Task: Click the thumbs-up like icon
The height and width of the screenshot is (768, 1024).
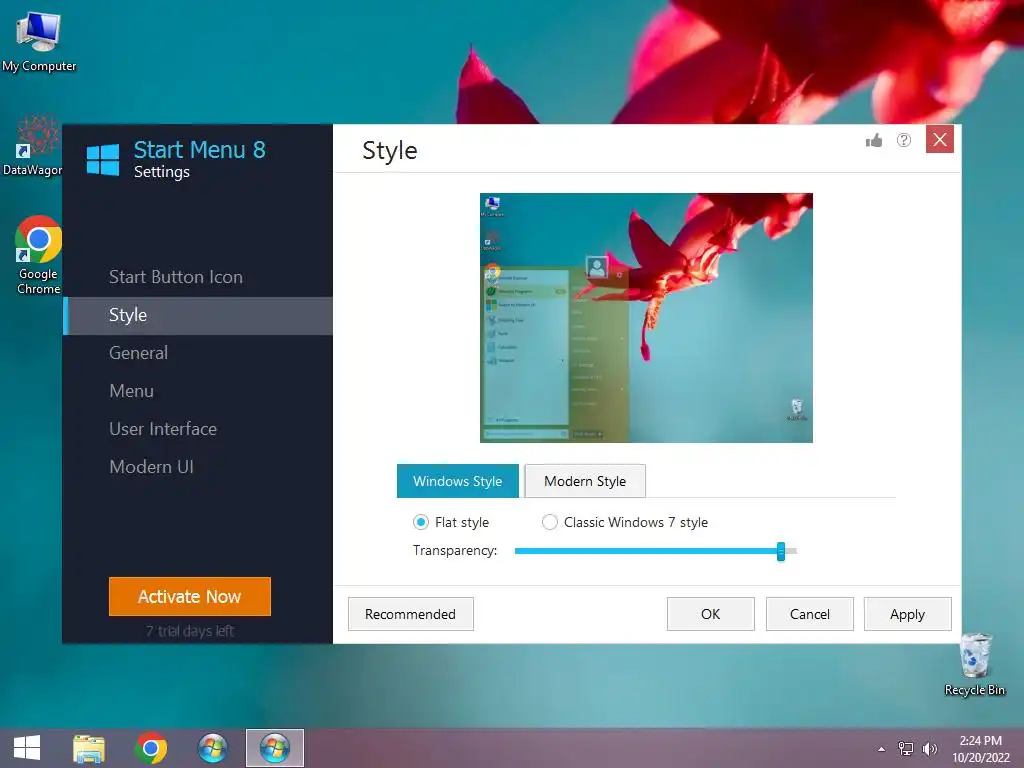Action: coord(874,140)
